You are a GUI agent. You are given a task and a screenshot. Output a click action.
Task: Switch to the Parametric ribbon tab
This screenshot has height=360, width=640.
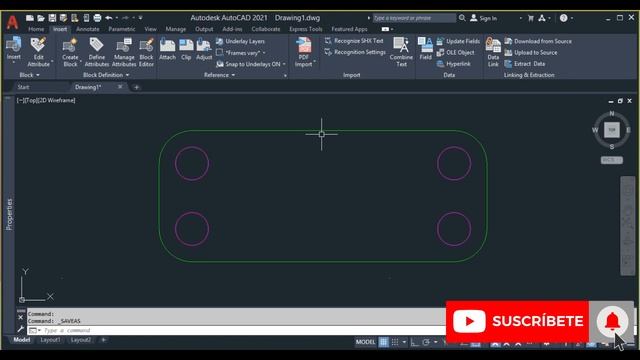coord(122,29)
